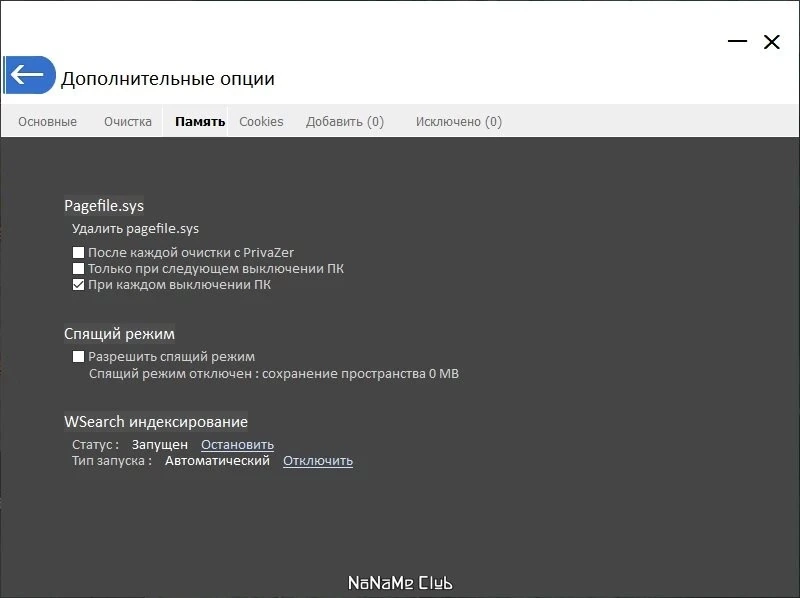Switch to the Основные tab

coord(47,121)
